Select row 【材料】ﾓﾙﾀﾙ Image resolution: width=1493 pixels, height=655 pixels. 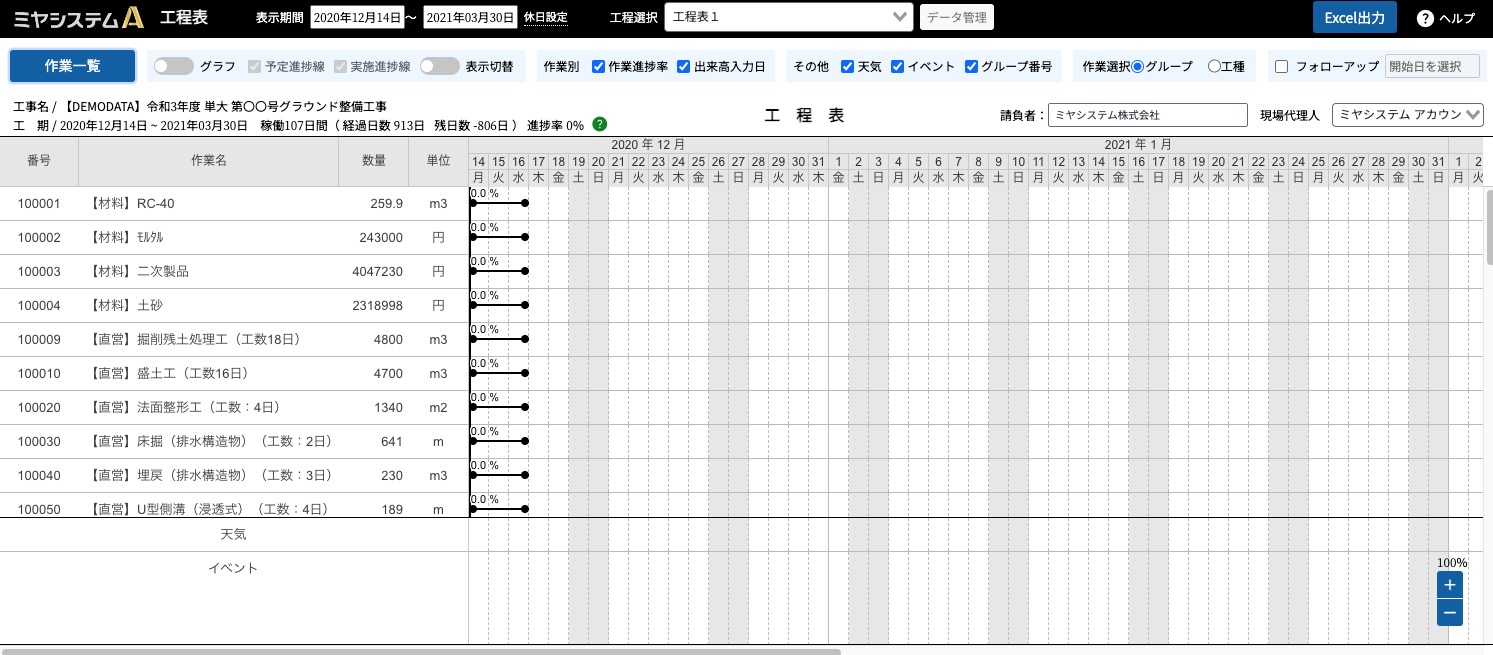tap(234, 237)
